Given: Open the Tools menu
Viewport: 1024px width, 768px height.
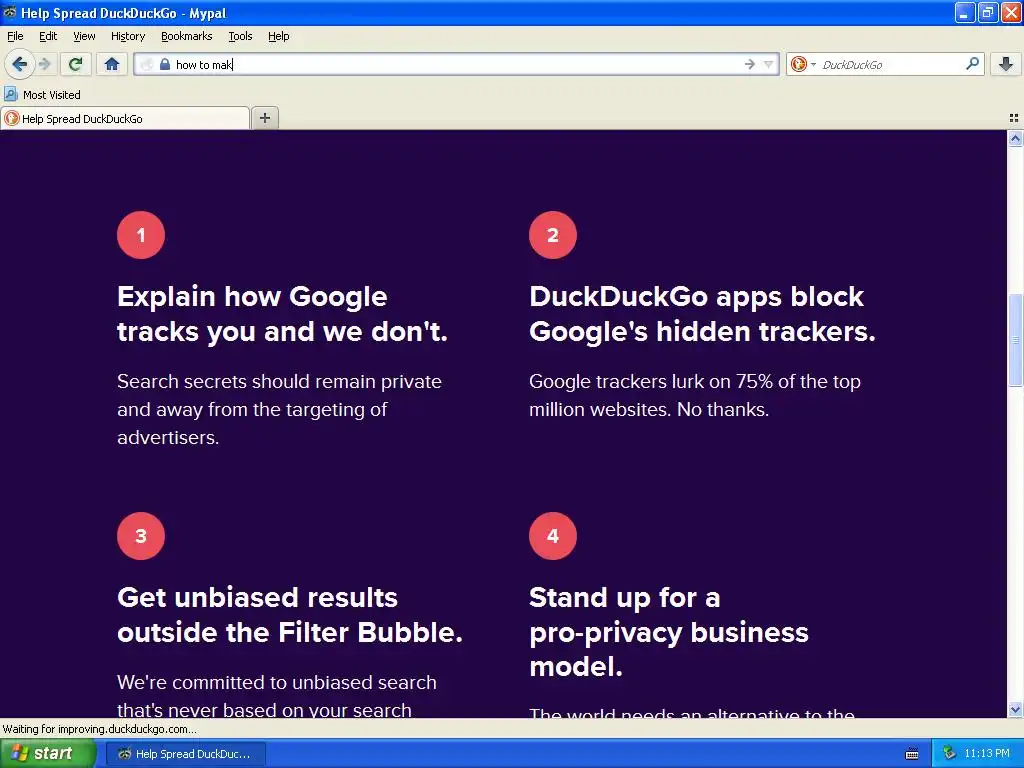Looking at the screenshot, I should click(240, 36).
